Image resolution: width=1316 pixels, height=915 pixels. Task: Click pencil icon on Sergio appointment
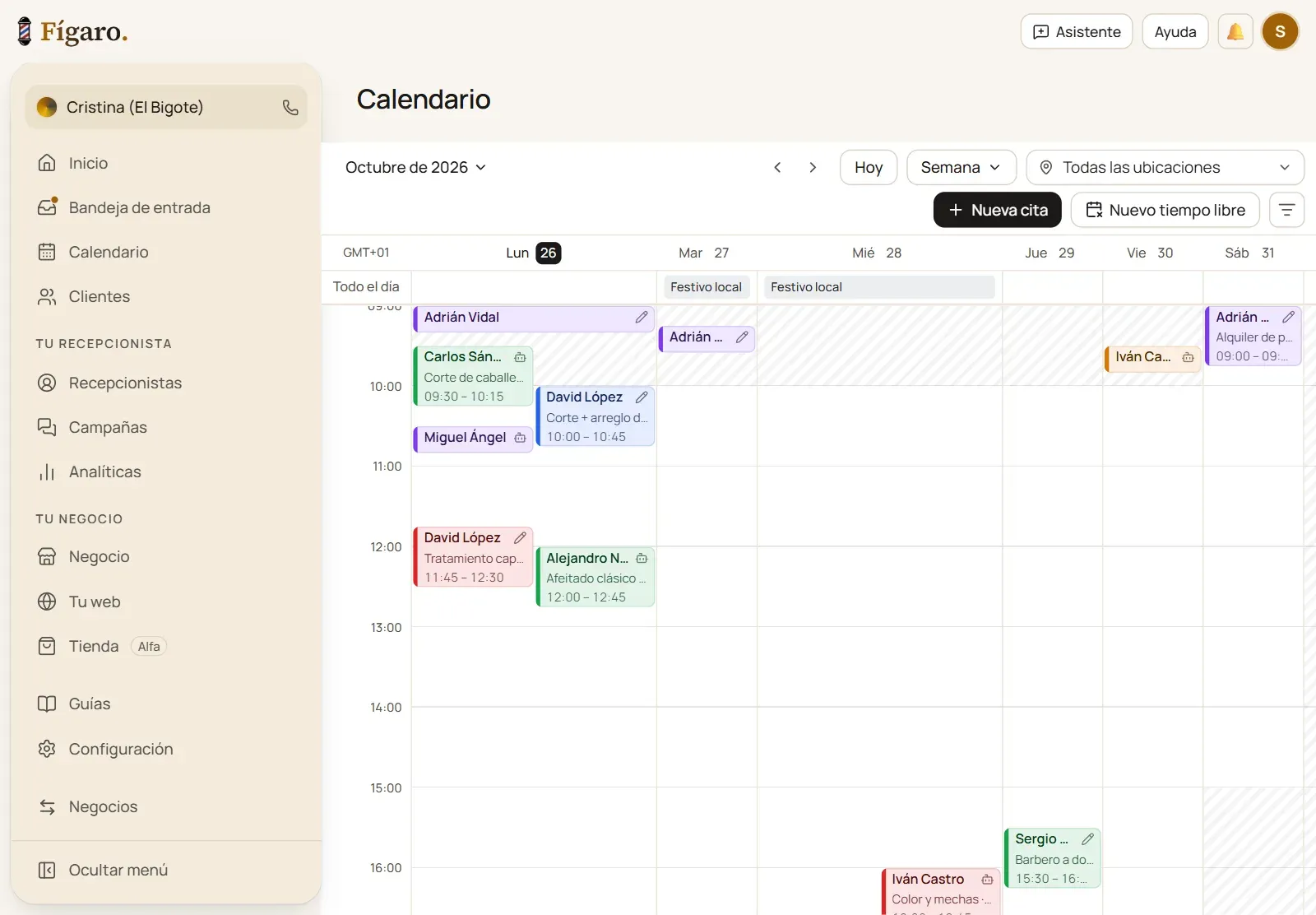1087,839
